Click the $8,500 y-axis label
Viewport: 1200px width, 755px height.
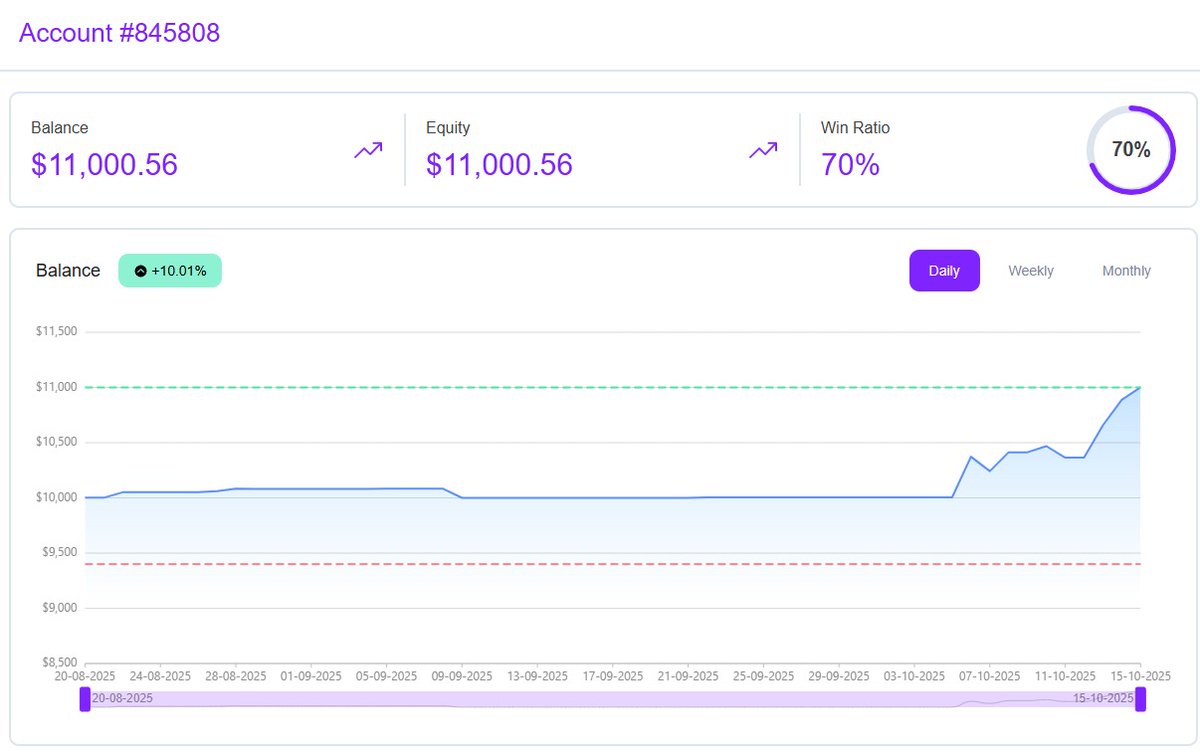[x=59, y=663]
